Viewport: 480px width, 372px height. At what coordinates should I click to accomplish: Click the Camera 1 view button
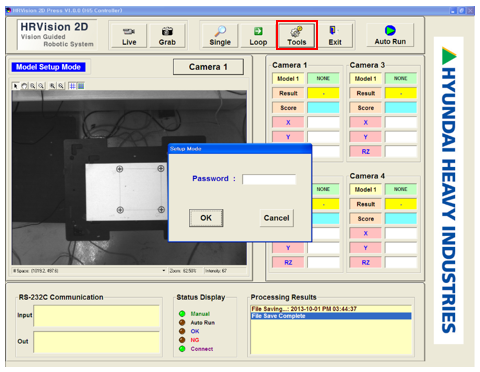[x=208, y=67]
